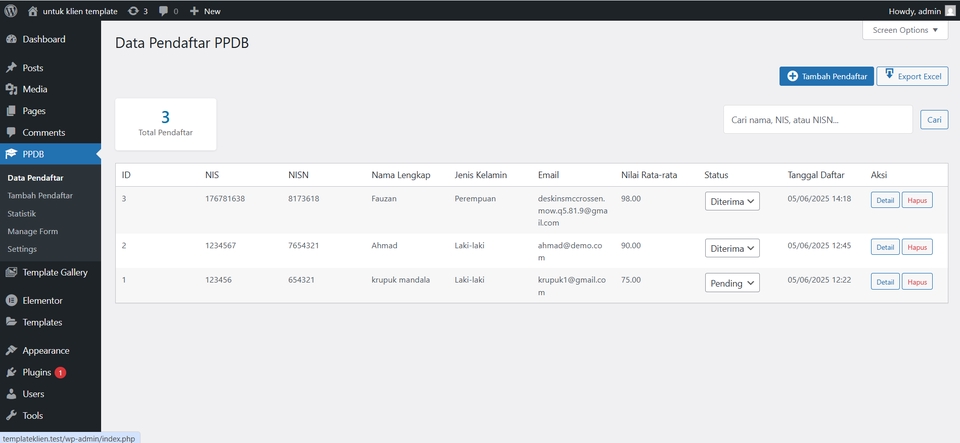Open the Data Pendaftar submenu item
960x443 pixels.
[x=36, y=178]
